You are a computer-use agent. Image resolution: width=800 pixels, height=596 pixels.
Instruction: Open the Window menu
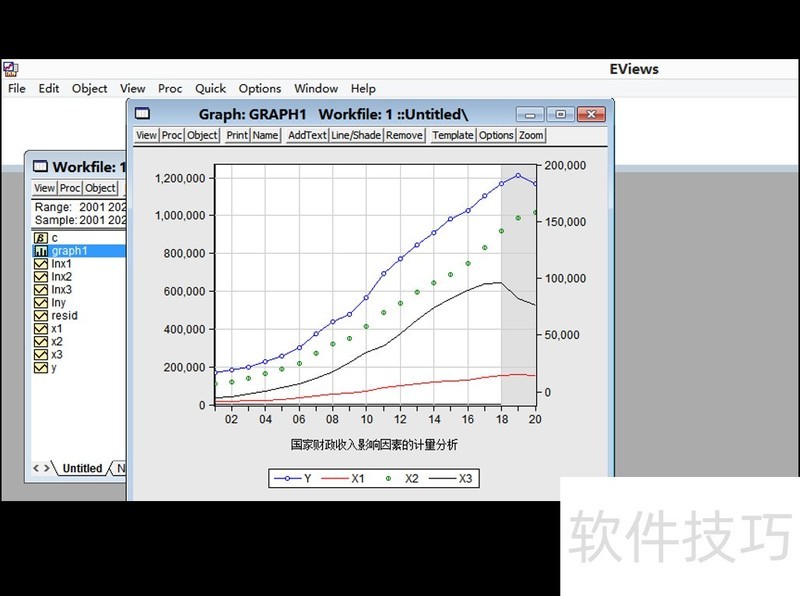pos(316,88)
